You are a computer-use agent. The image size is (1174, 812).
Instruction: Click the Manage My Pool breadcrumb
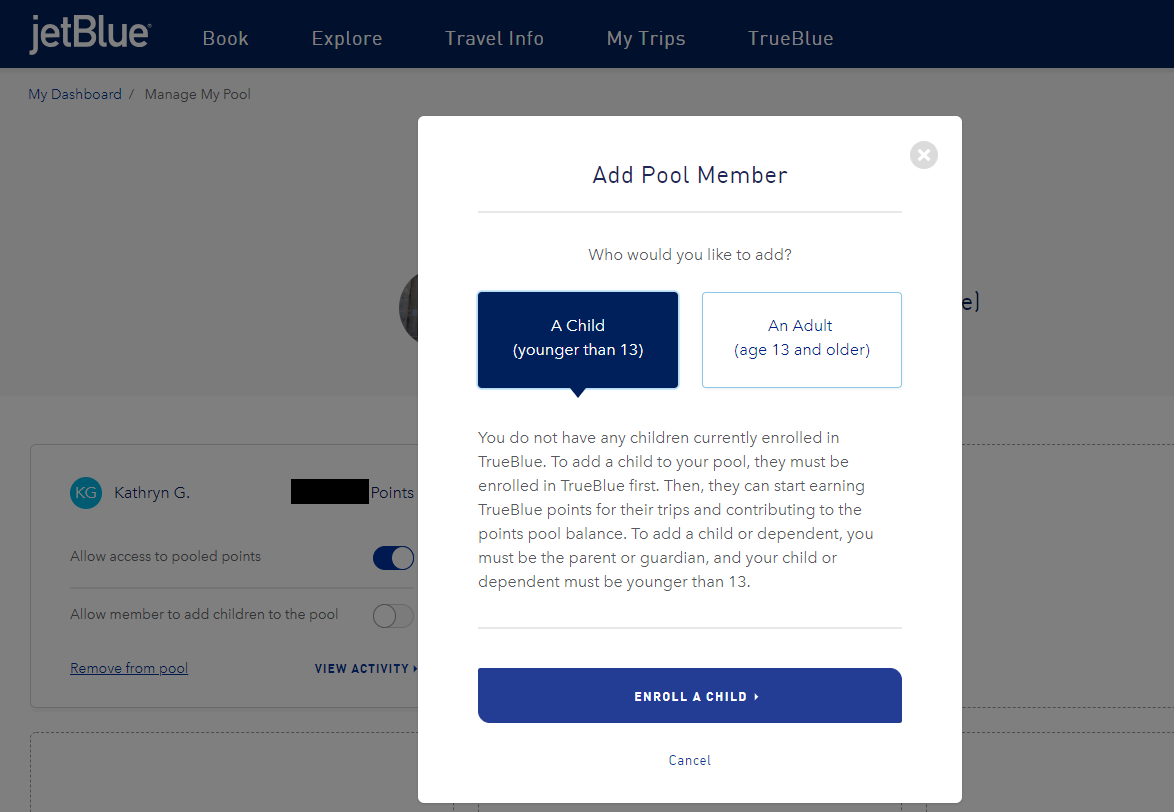[198, 94]
